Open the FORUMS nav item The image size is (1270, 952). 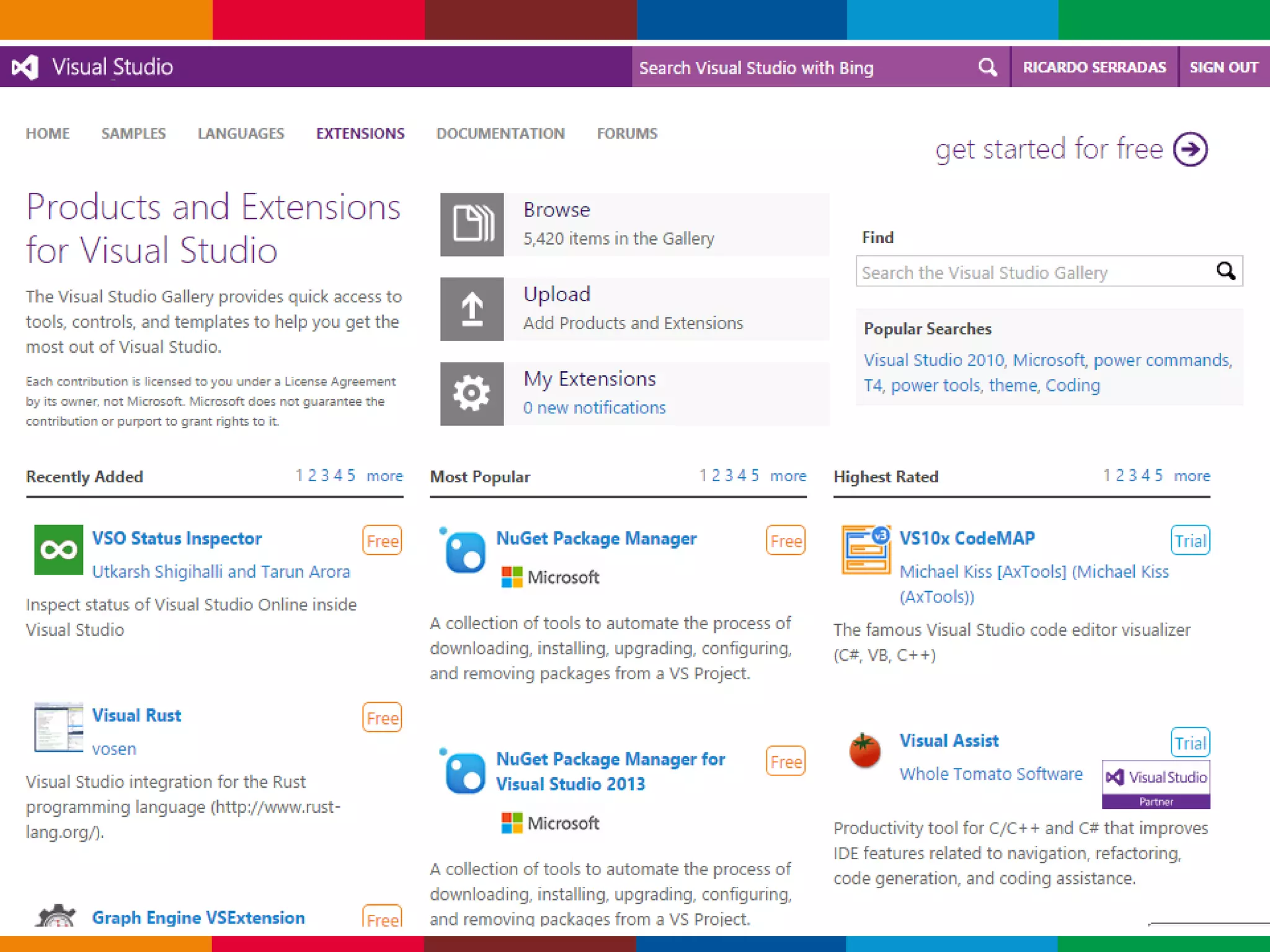pos(627,133)
